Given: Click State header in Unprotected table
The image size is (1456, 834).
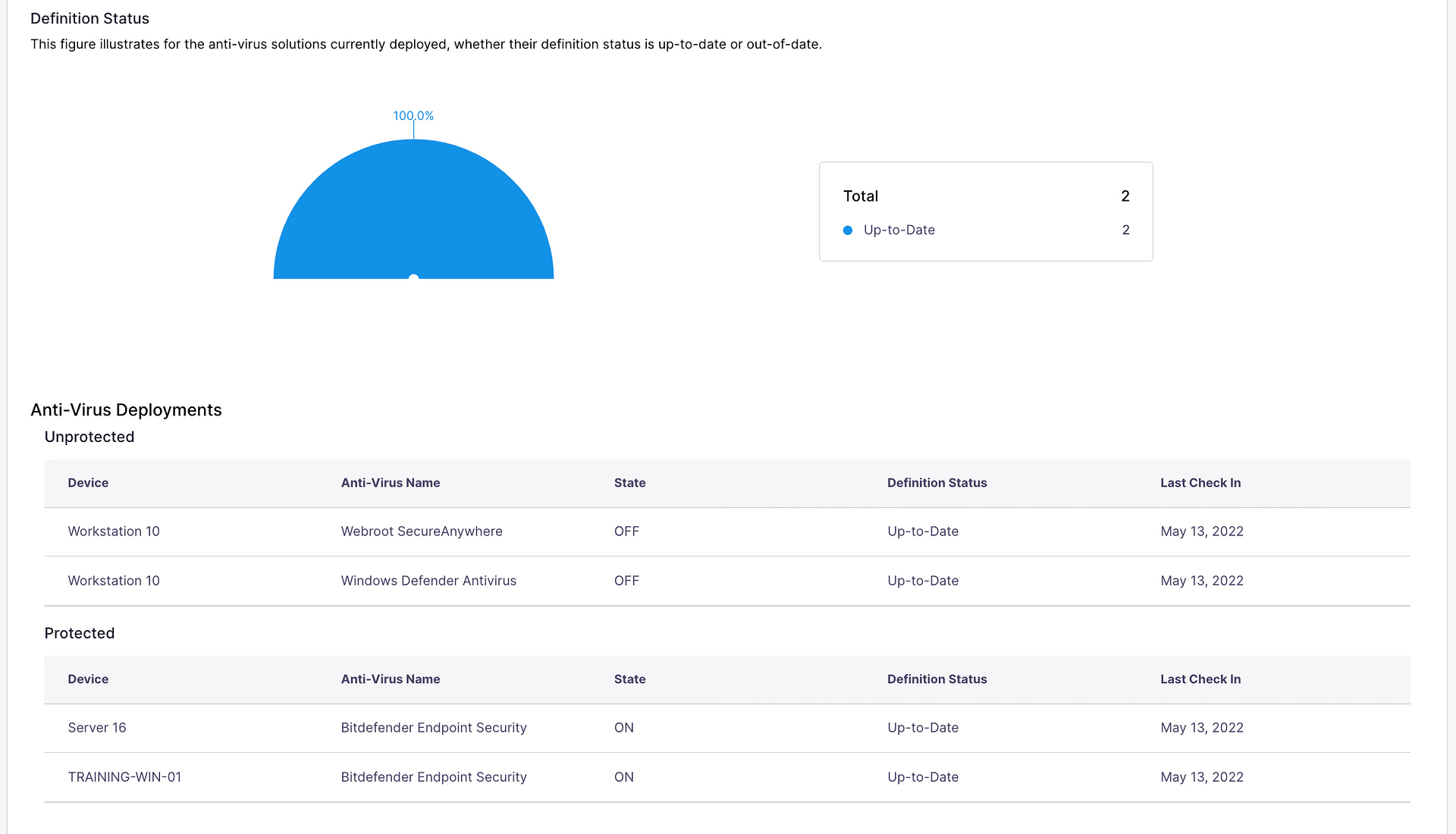Looking at the screenshot, I should pos(629,483).
